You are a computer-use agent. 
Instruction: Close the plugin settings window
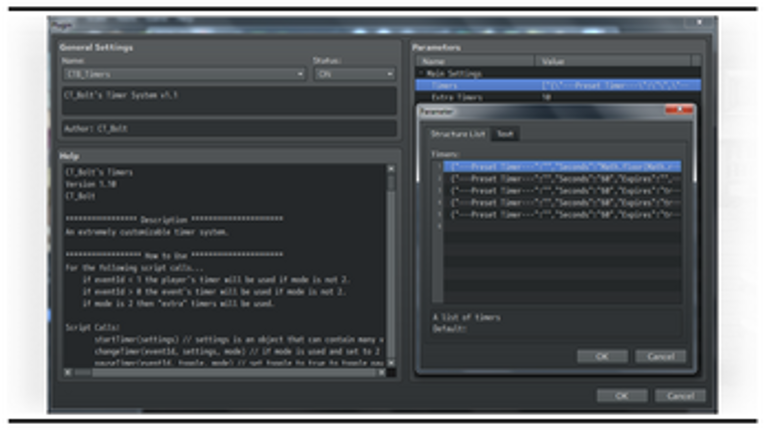699,22
